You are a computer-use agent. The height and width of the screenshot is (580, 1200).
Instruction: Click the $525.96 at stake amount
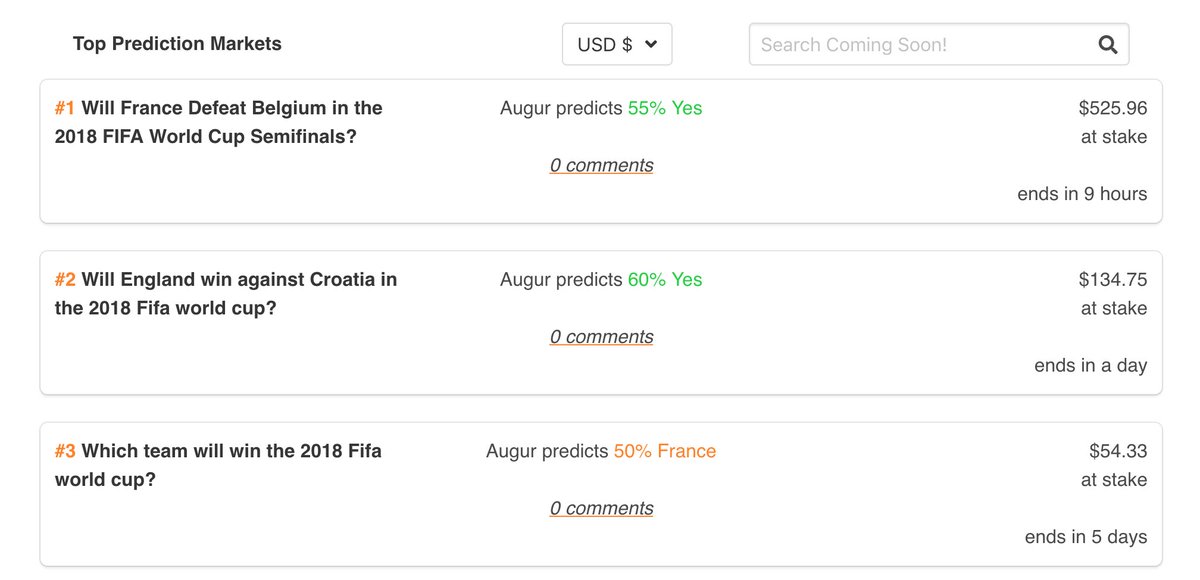coord(1112,108)
